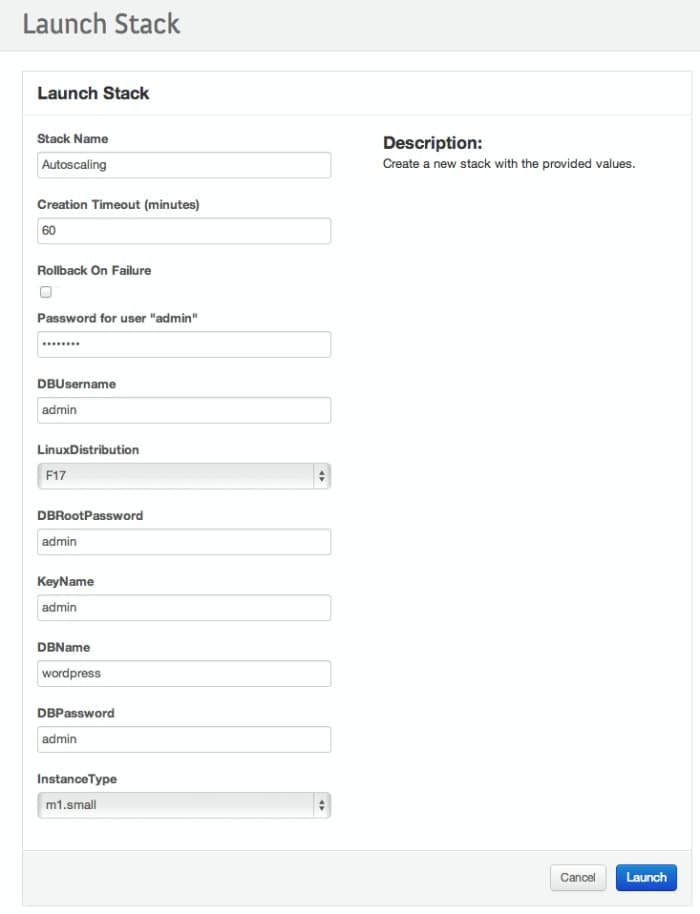Click the description text about new stack
The height and width of the screenshot is (914, 700).
pos(508,163)
